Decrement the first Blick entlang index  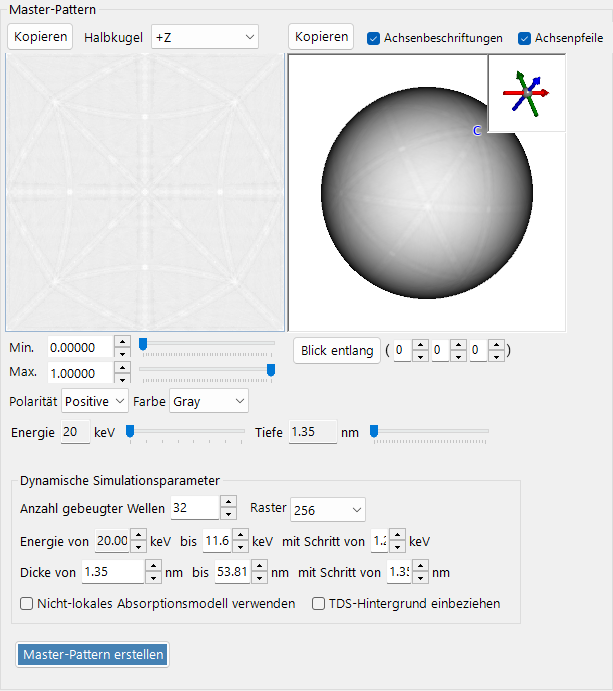(420, 356)
